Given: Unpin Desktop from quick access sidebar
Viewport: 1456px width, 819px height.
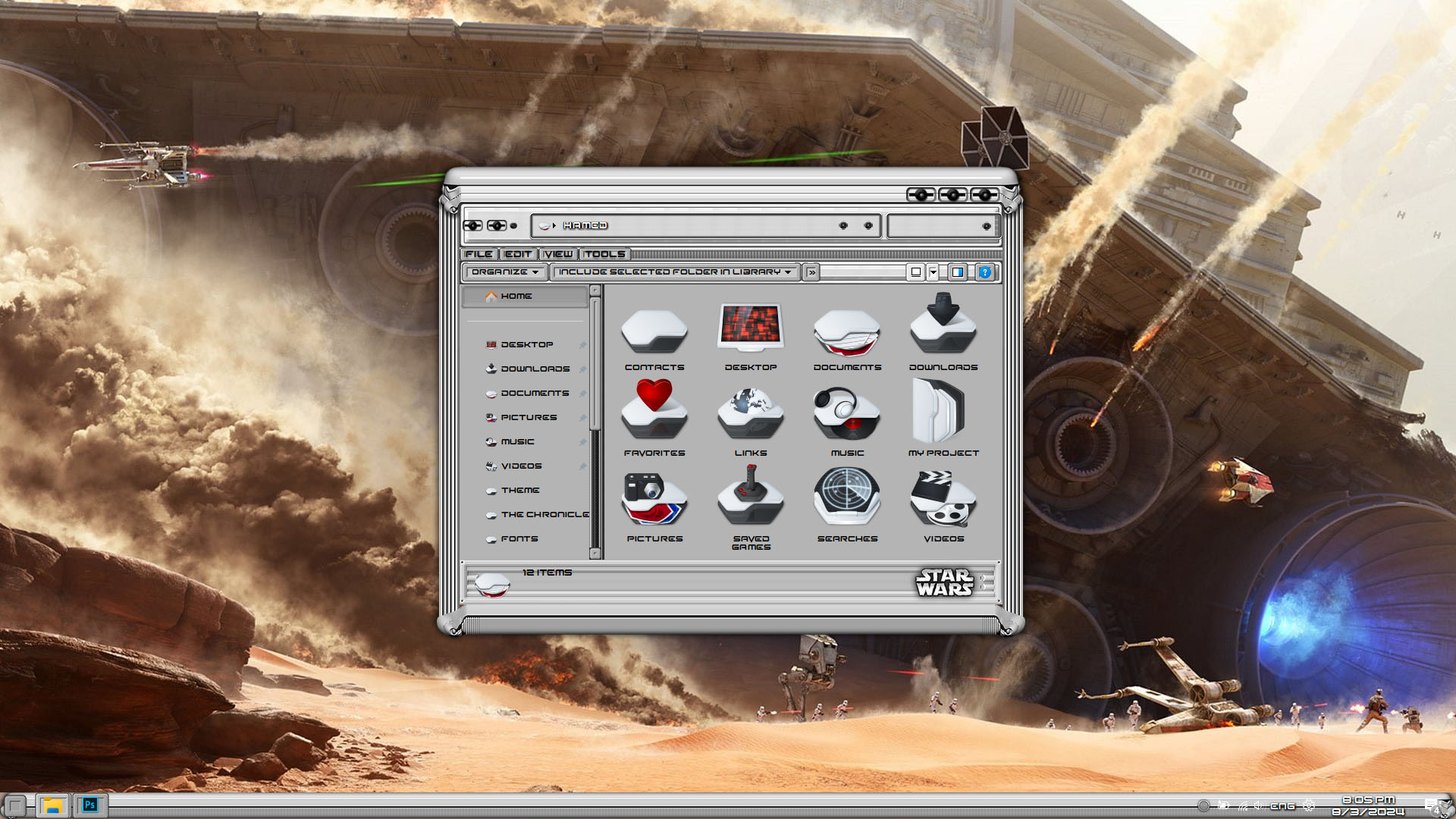Looking at the screenshot, I should [583, 345].
